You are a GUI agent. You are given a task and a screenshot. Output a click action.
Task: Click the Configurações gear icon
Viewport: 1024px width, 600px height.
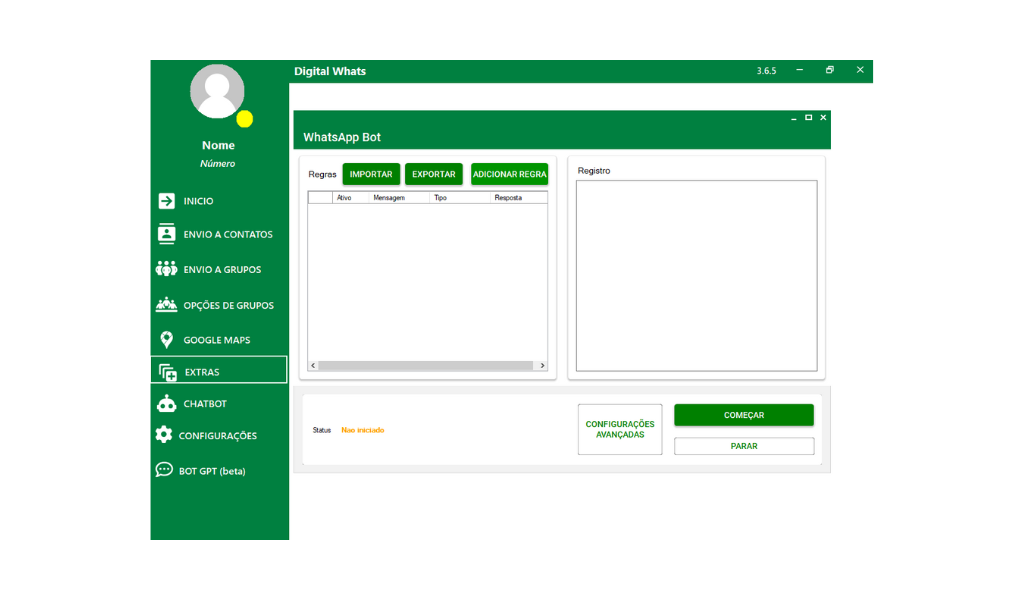[x=164, y=435]
